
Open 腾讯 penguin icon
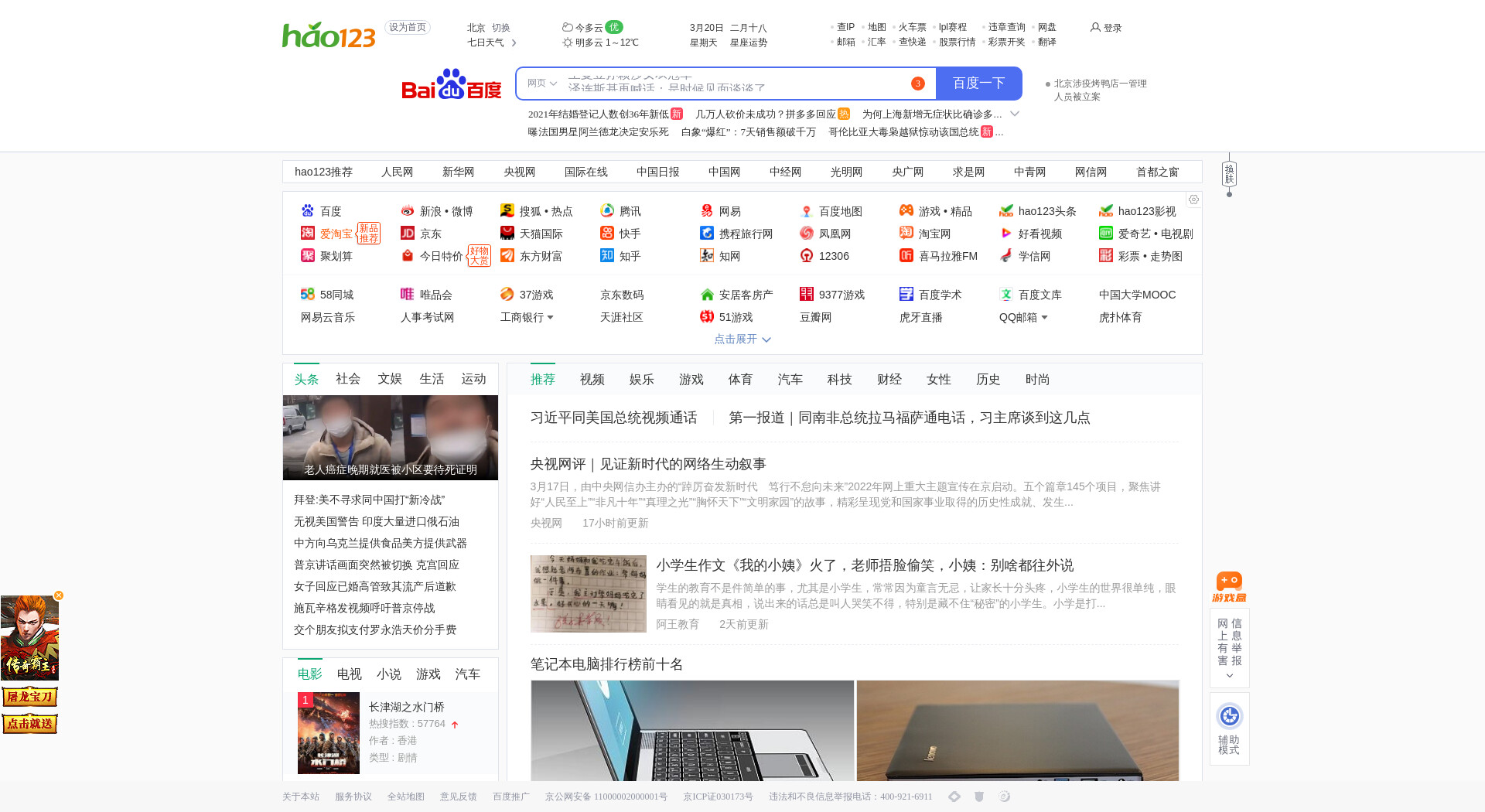coord(607,211)
